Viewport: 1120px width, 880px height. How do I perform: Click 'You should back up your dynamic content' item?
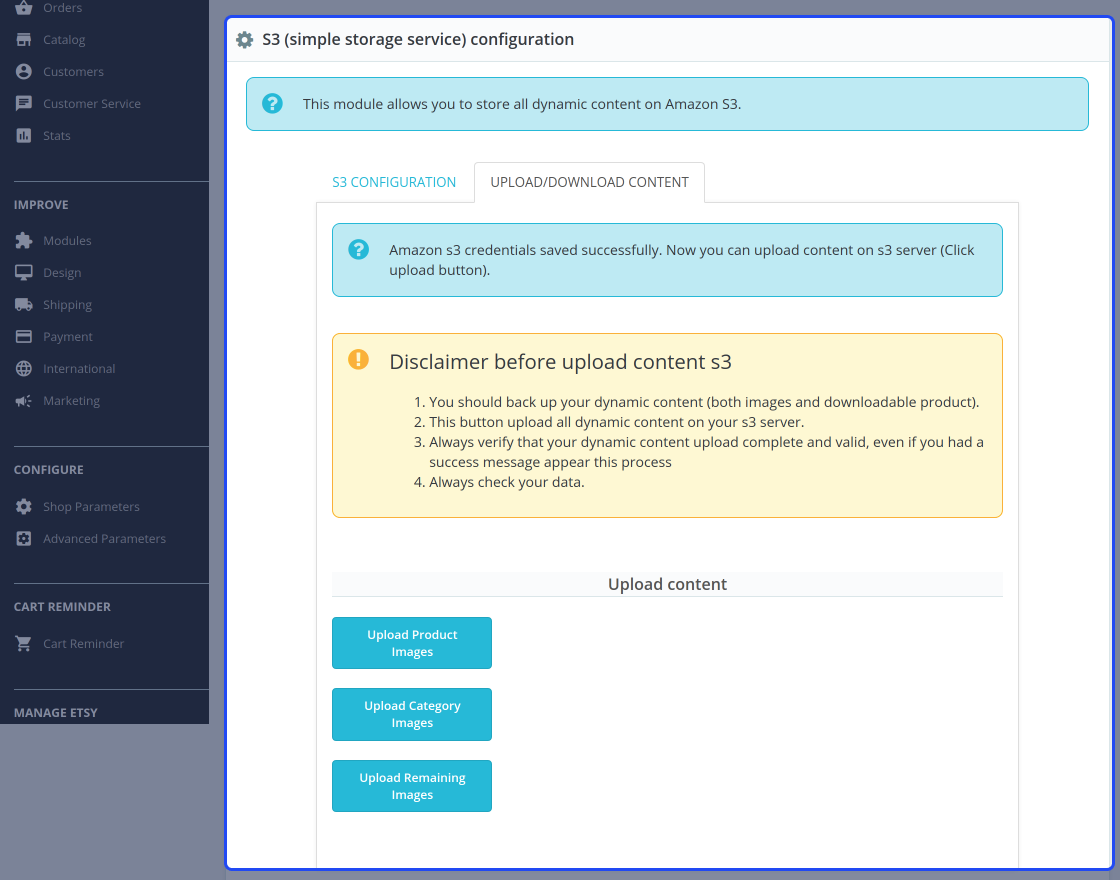tap(704, 402)
